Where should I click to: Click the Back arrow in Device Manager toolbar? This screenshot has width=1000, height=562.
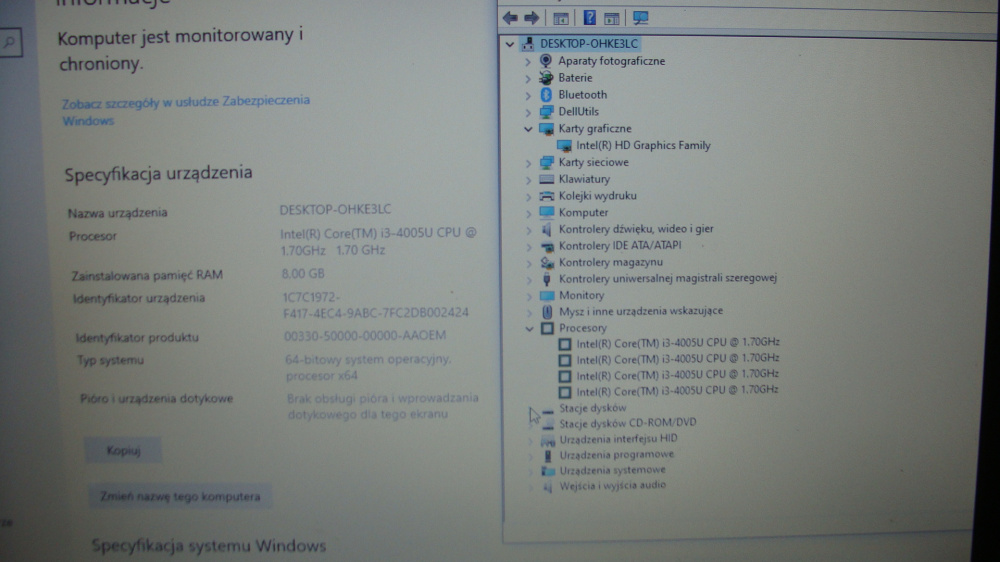point(510,18)
